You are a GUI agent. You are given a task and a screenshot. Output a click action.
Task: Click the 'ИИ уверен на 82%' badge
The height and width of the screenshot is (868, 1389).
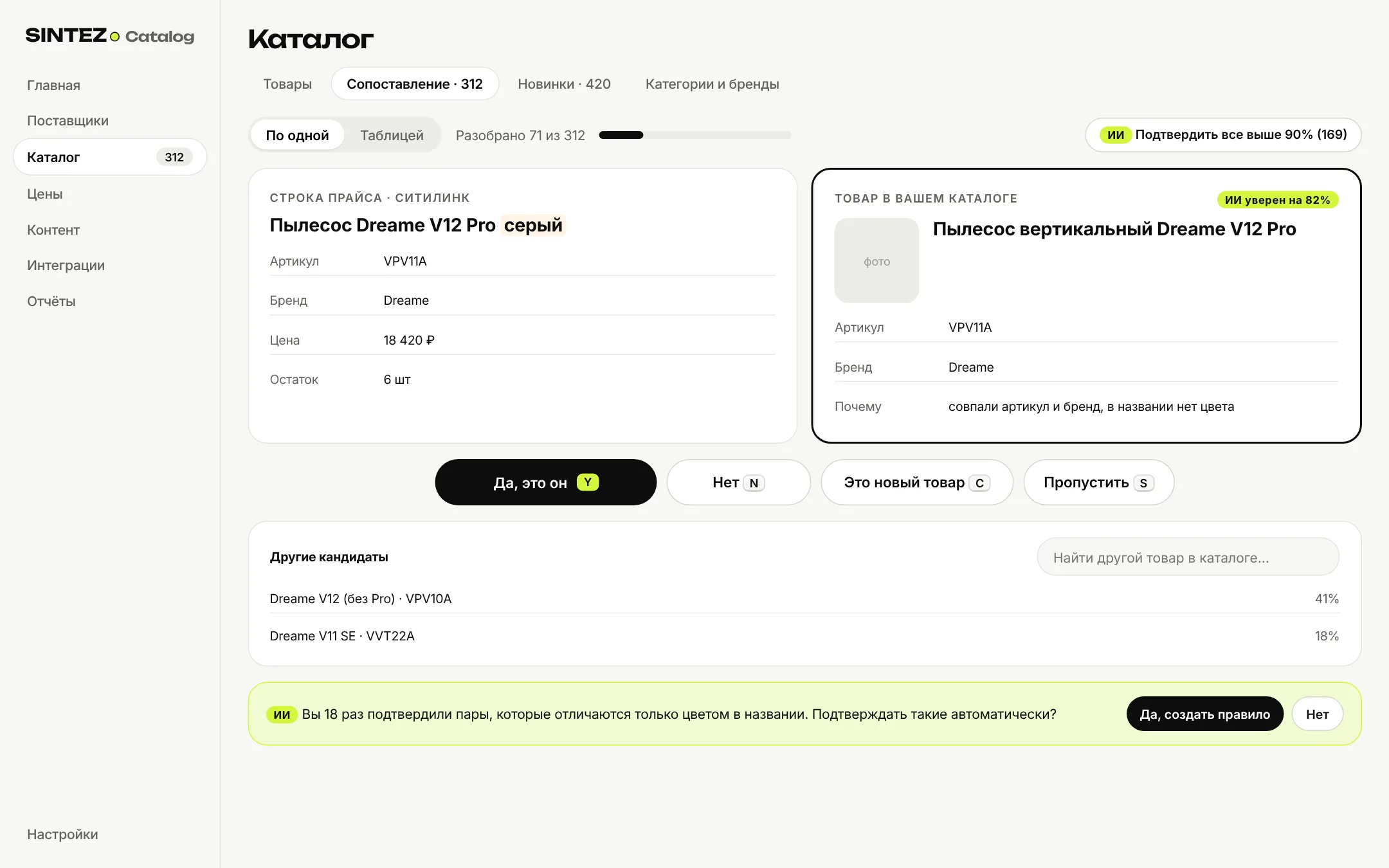point(1278,200)
